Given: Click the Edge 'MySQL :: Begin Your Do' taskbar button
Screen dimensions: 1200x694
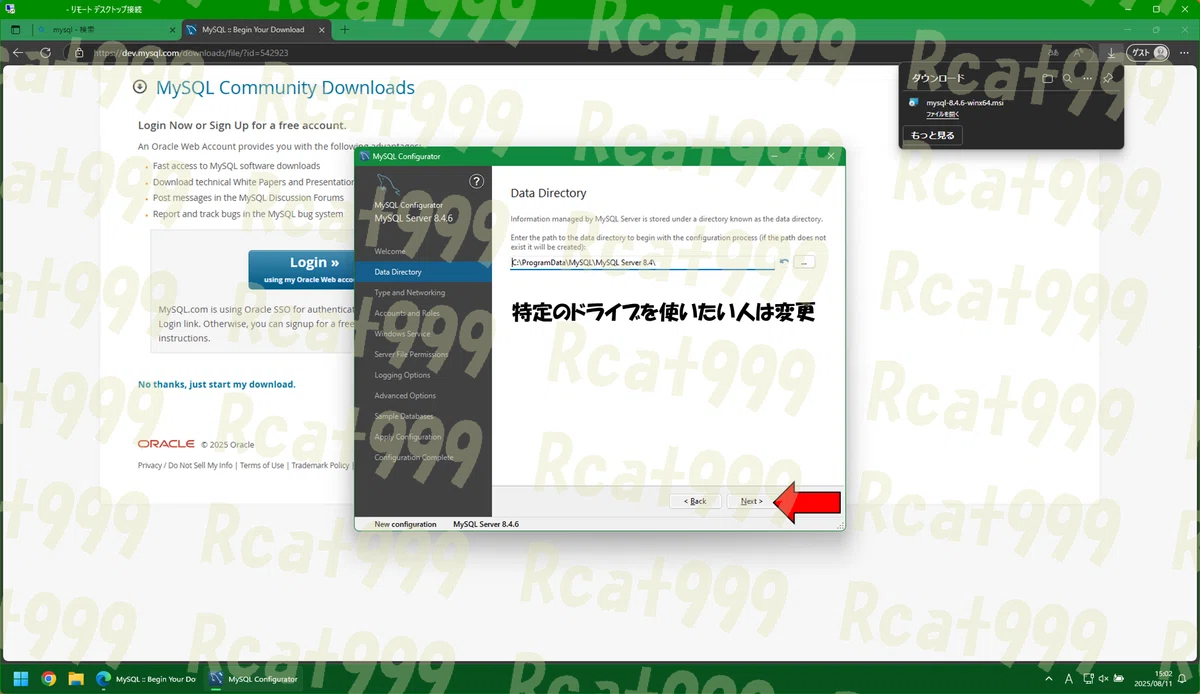Looking at the screenshot, I should coord(147,678).
